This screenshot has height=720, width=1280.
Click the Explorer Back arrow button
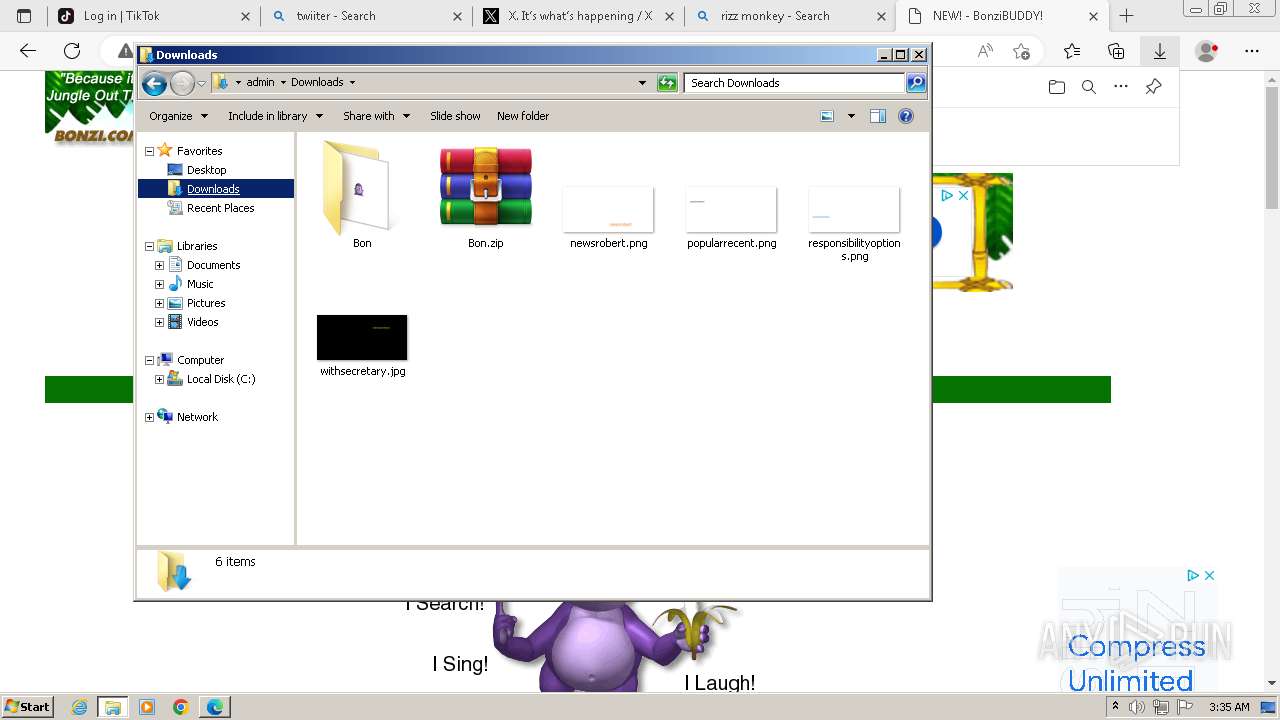pos(154,83)
